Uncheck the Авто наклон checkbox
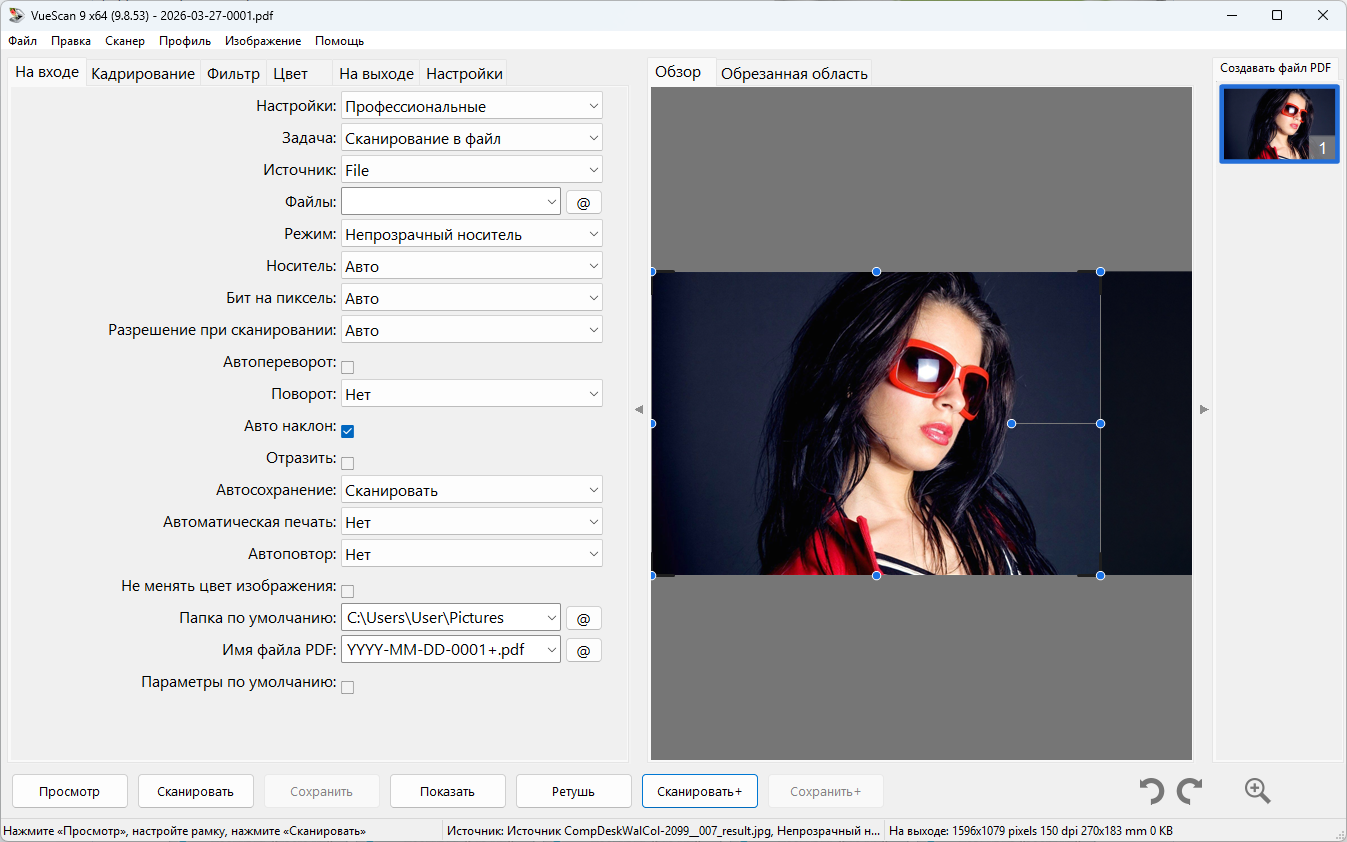This screenshot has width=1347, height=842. 348,431
